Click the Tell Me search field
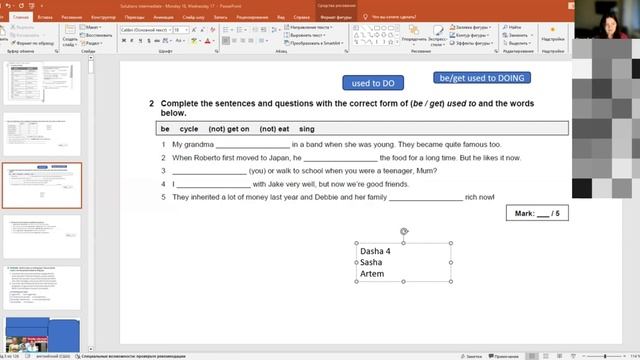This screenshot has height=360, width=640. 390,17
